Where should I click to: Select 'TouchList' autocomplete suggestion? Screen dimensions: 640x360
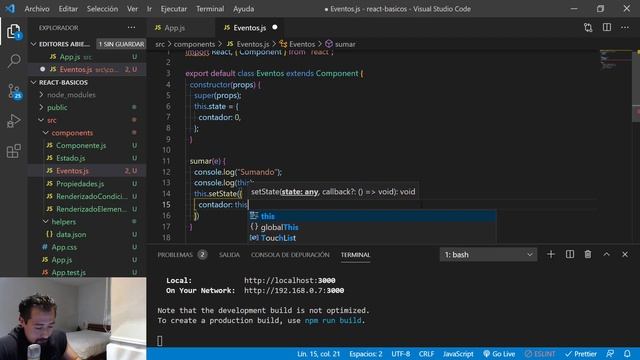[372, 238]
